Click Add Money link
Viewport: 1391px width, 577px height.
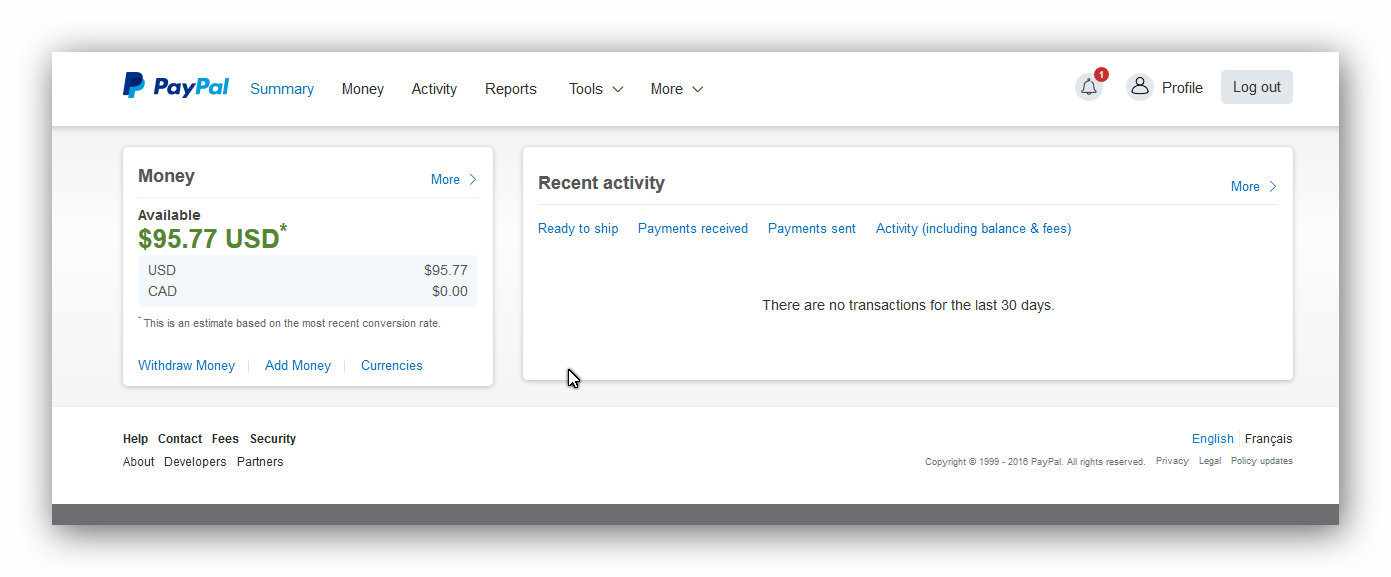click(x=298, y=366)
